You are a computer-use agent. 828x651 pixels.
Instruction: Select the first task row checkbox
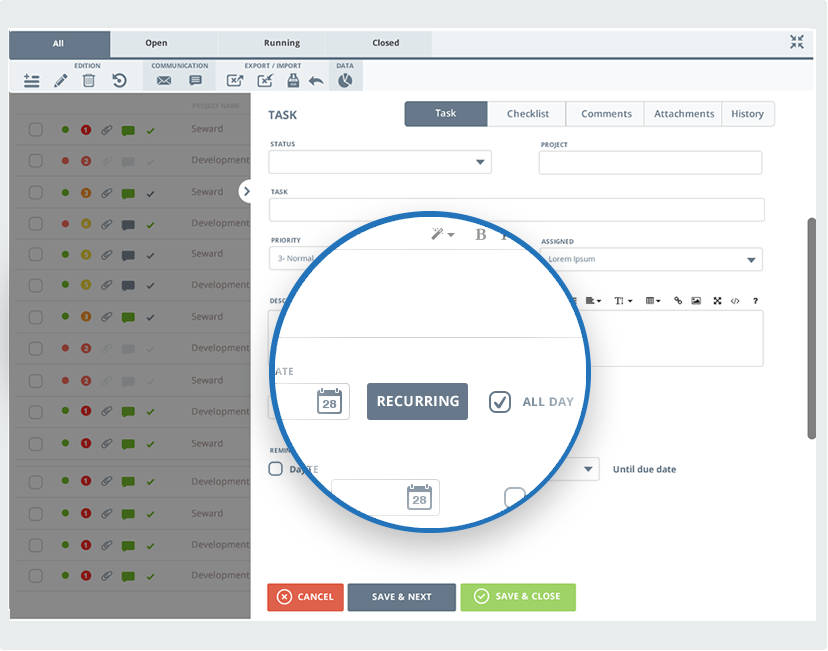(36, 129)
